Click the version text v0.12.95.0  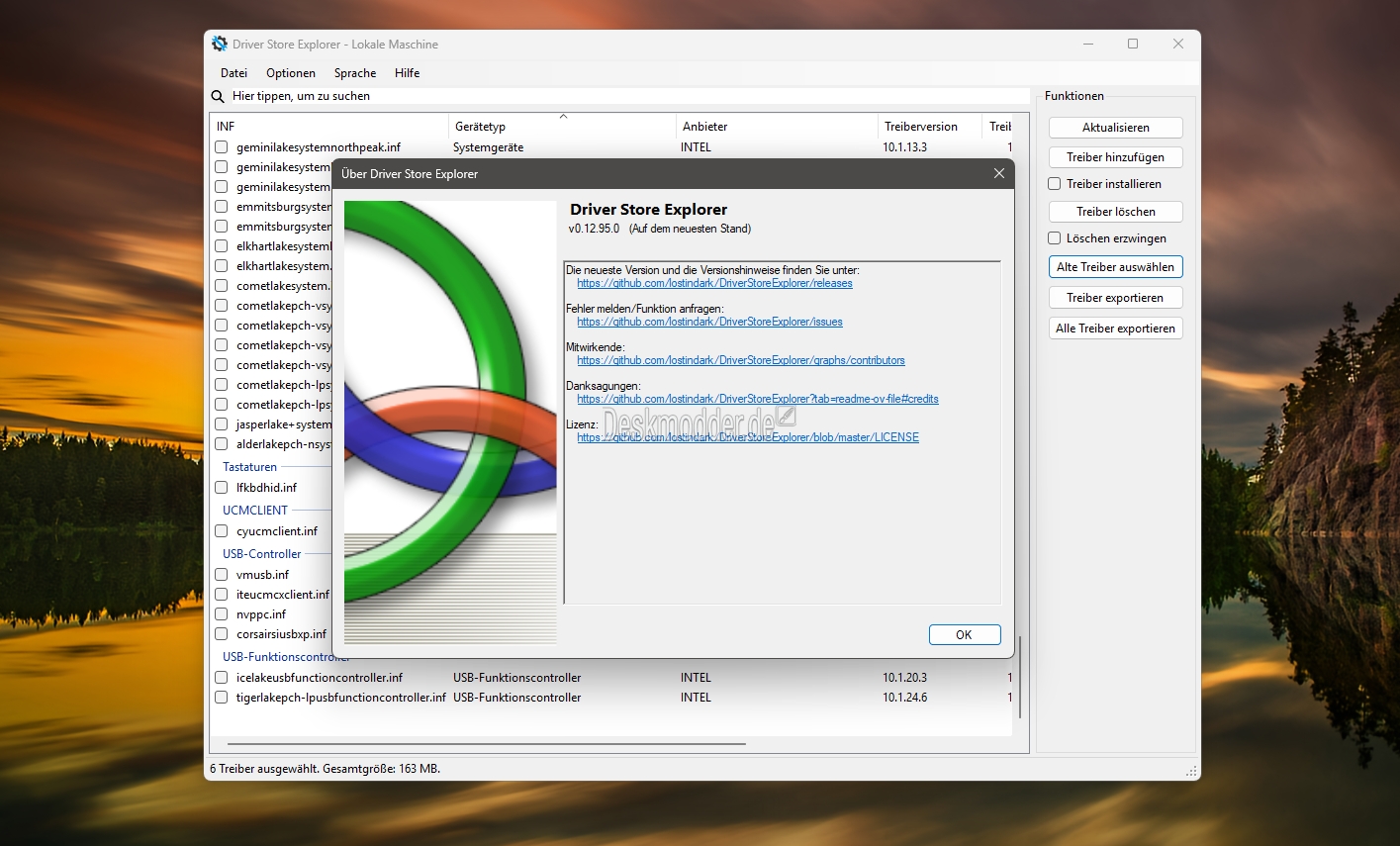click(594, 229)
